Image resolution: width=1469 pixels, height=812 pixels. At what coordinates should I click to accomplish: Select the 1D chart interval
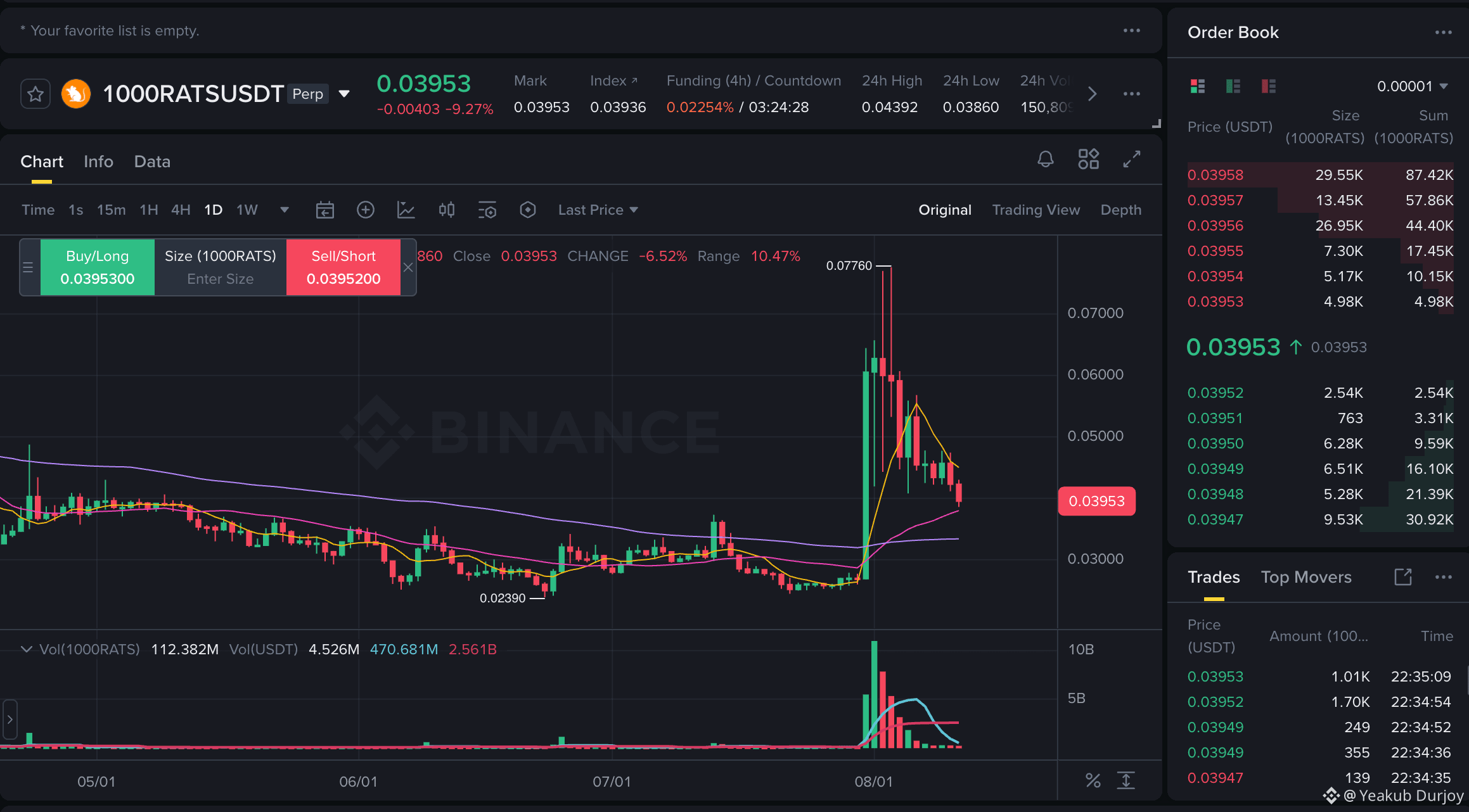point(214,210)
